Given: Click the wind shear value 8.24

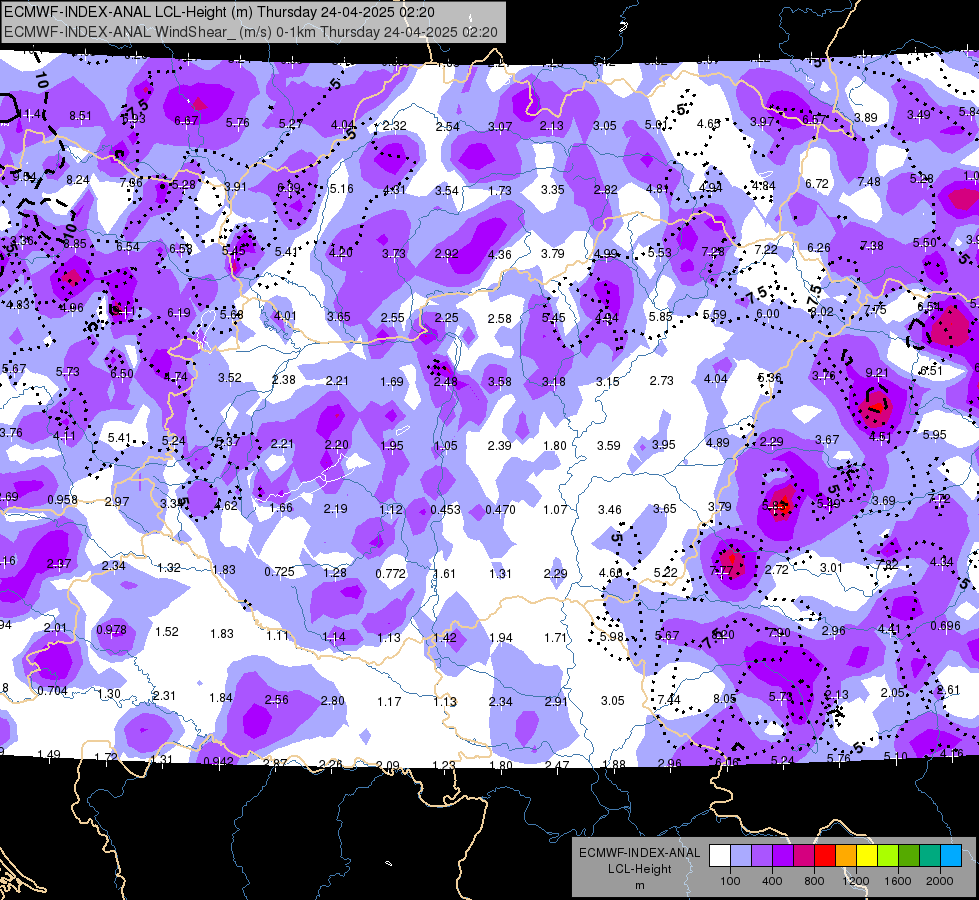Looking at the screenshot, I should coord(78,180).
